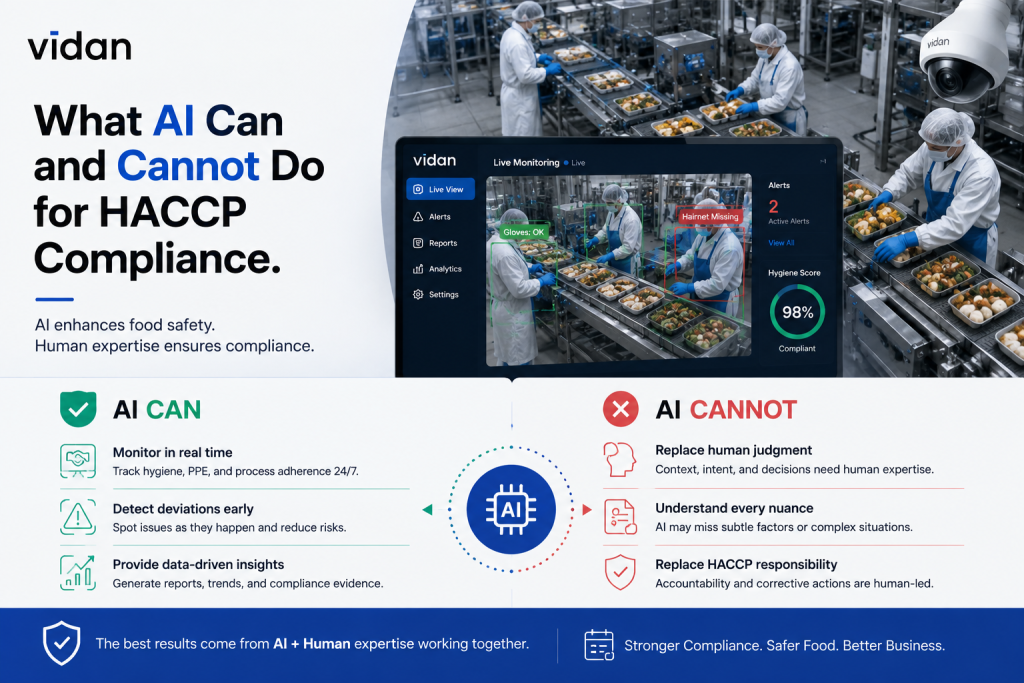
Task: Click the red AI CANNOT cross icon
Action: 620,409
